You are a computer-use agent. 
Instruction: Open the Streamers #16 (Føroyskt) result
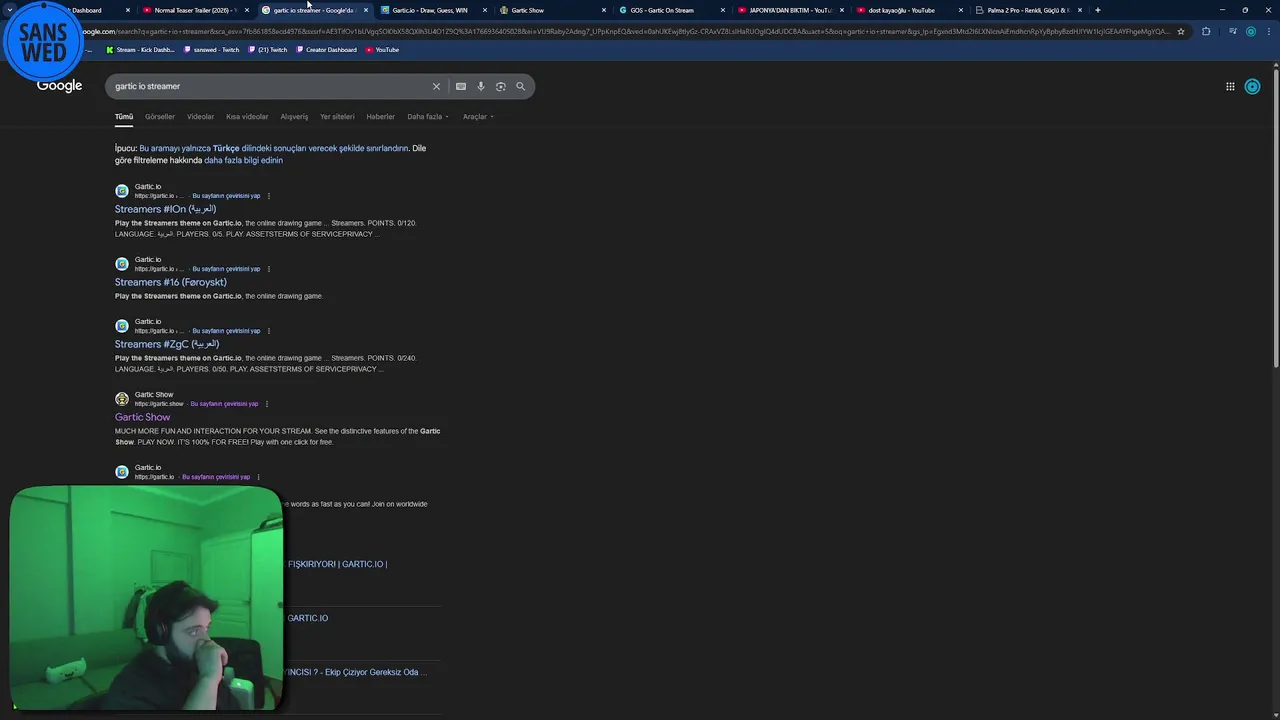click(171, 282)
